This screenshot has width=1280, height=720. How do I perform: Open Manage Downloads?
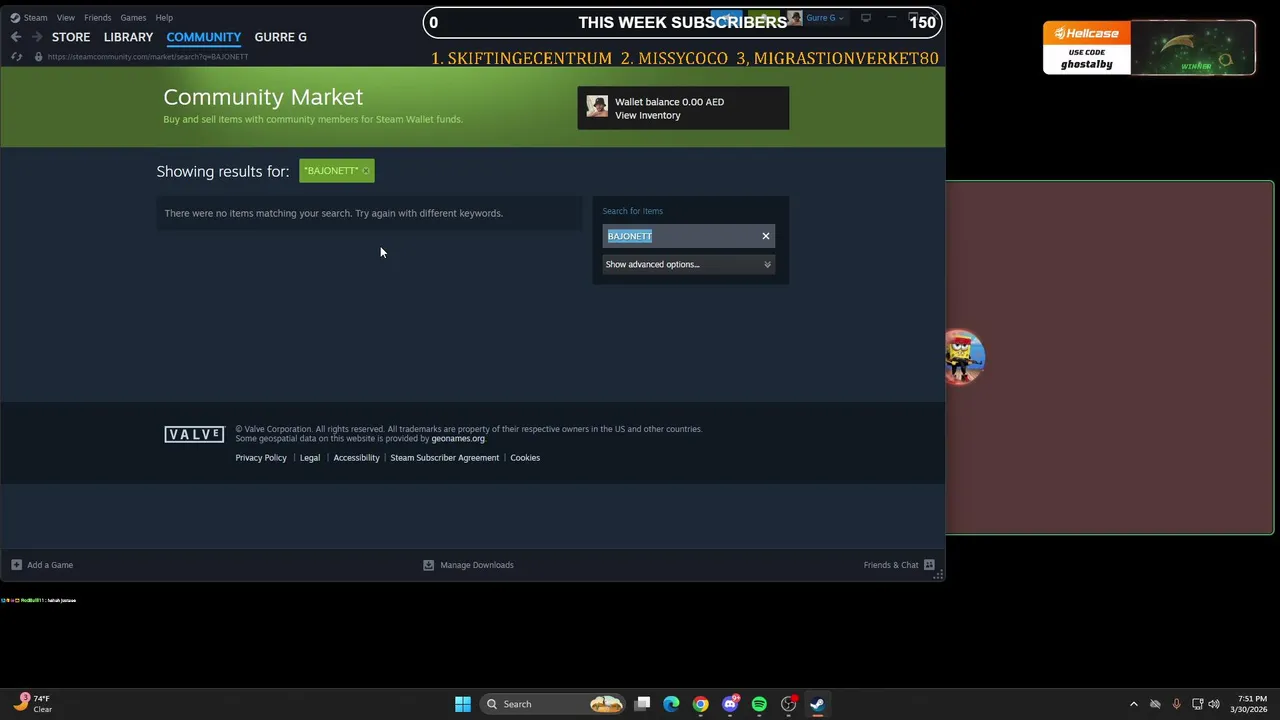[x=468, y=565]
